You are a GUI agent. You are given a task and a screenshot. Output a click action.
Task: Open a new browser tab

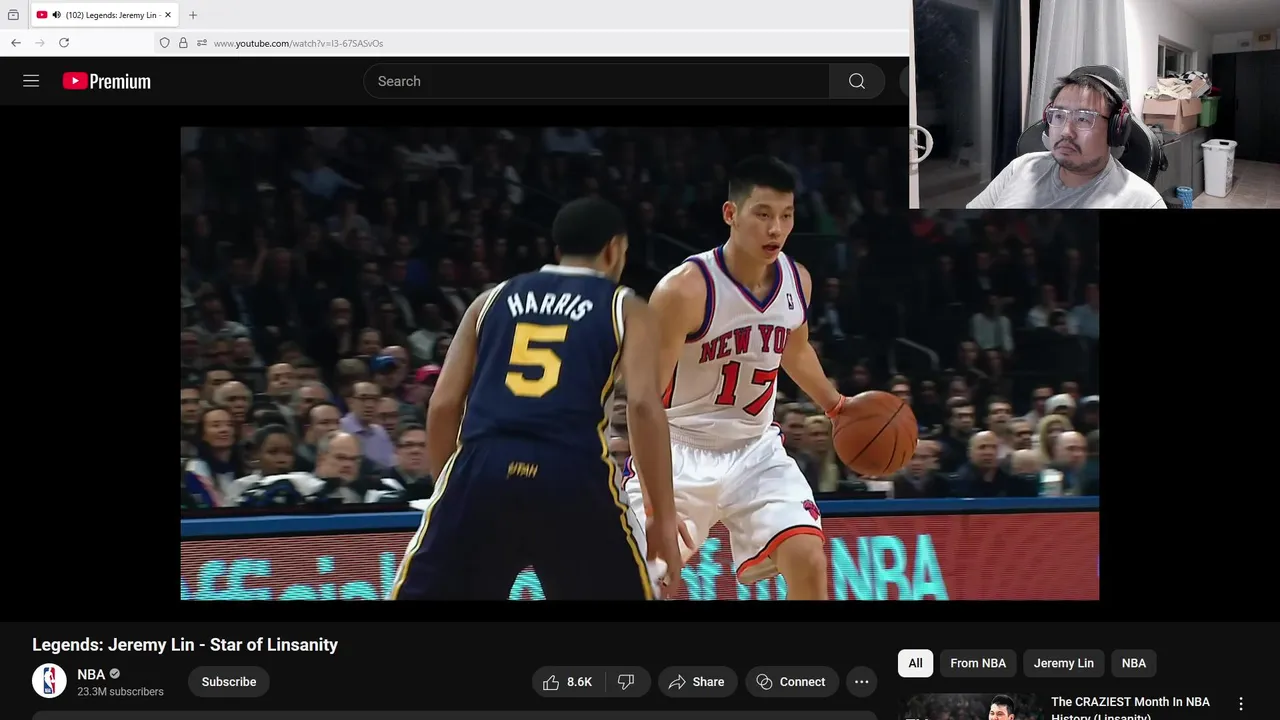[193, 15]
